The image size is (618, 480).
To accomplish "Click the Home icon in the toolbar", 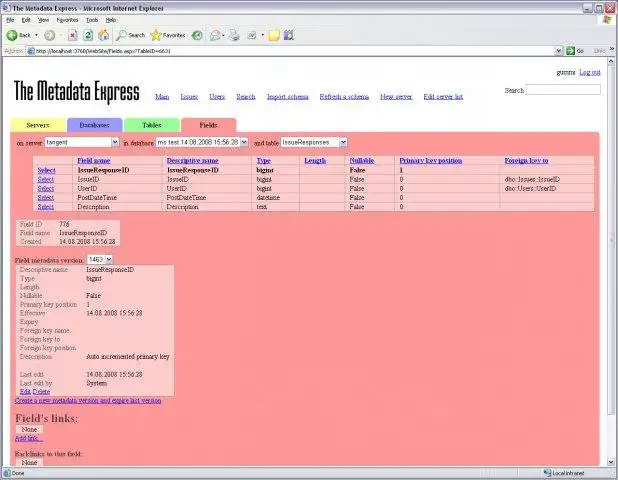I will (103, 35).
